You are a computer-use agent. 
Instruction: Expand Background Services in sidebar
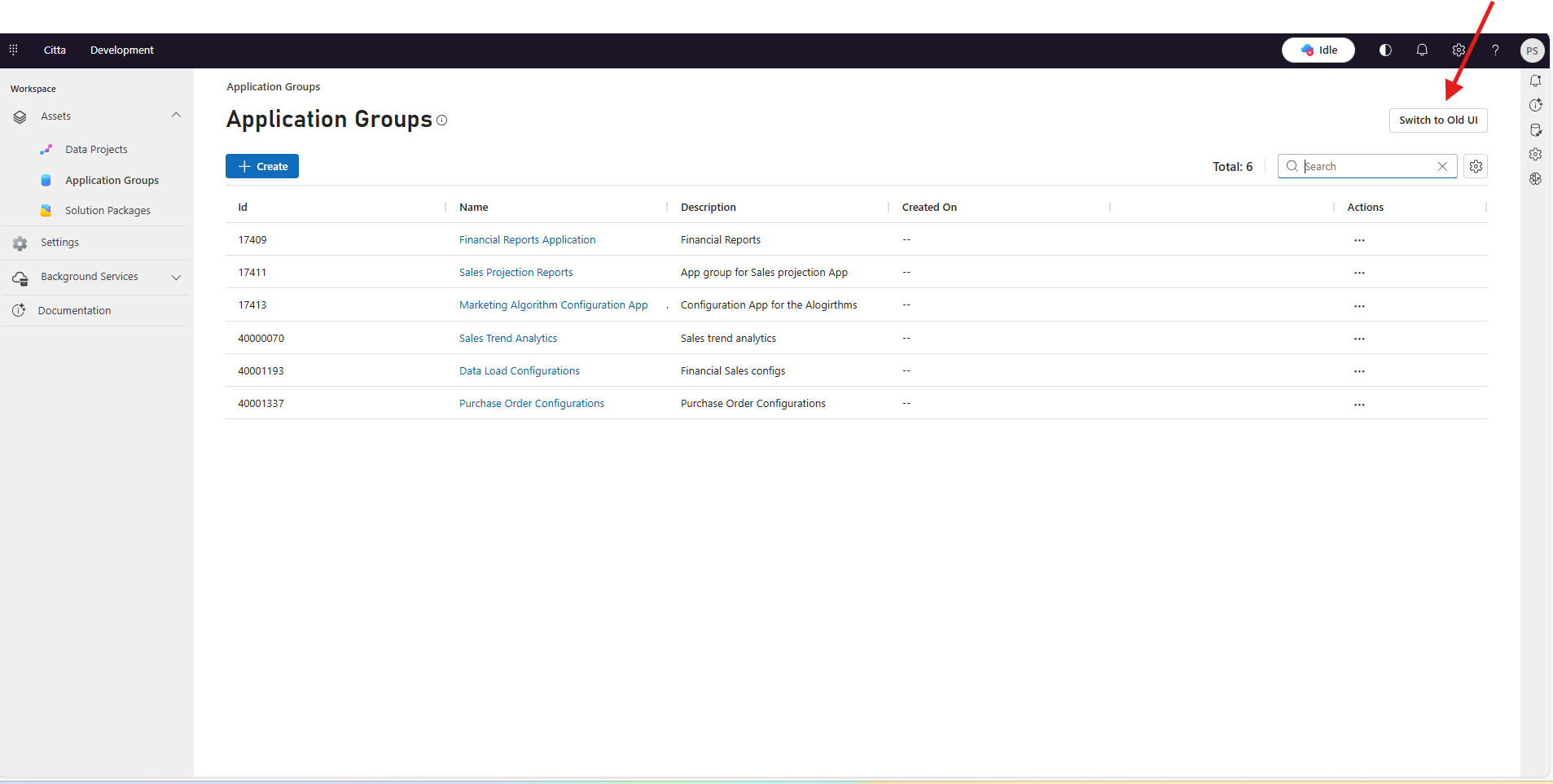(176, 277)
